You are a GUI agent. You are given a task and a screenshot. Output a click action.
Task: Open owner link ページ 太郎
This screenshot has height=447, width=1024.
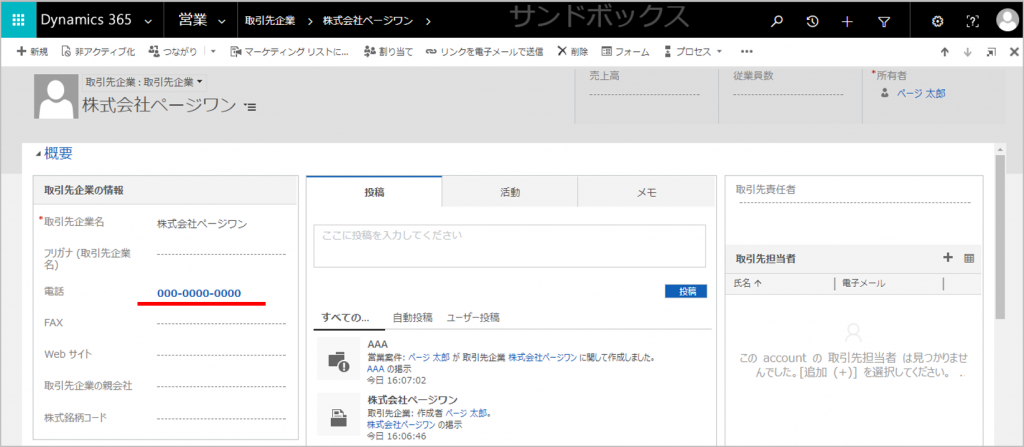(920, 93)
